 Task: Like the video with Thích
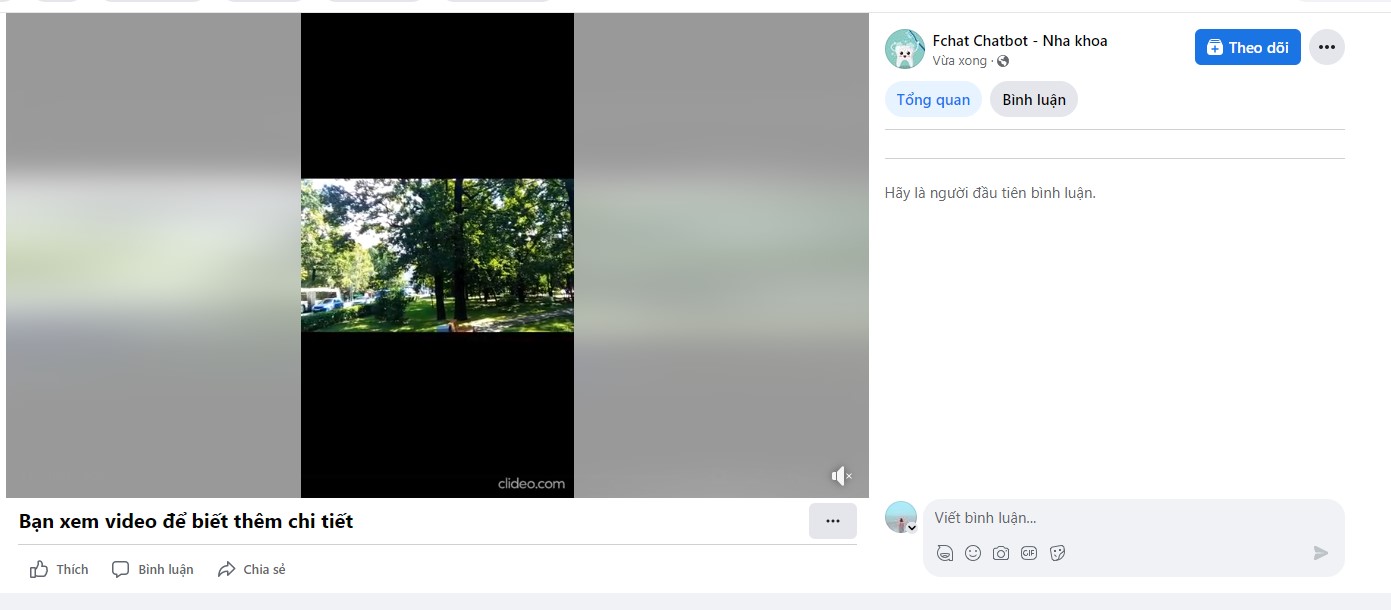click(59, 569)
